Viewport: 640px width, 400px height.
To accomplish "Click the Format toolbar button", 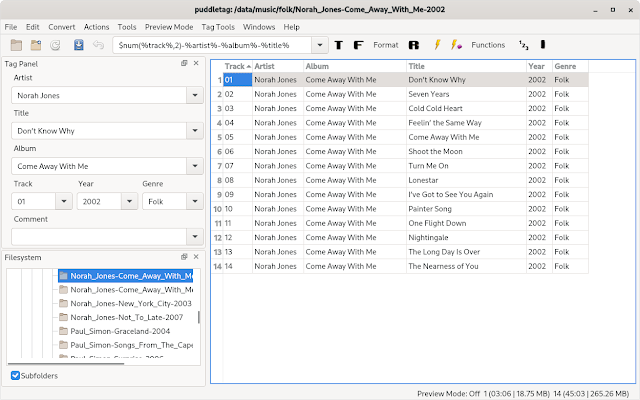I will point(385,45).
